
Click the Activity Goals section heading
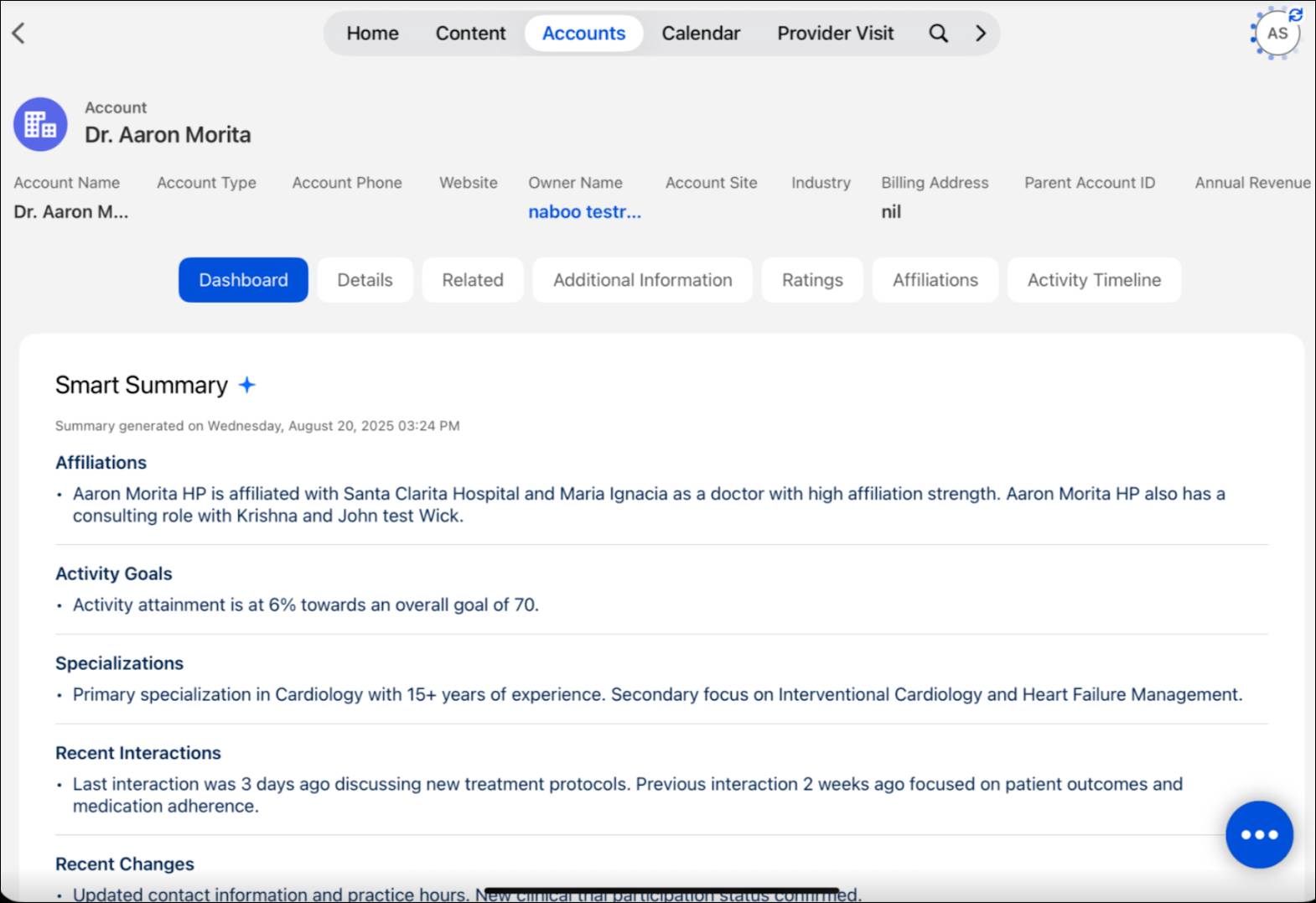113,573
